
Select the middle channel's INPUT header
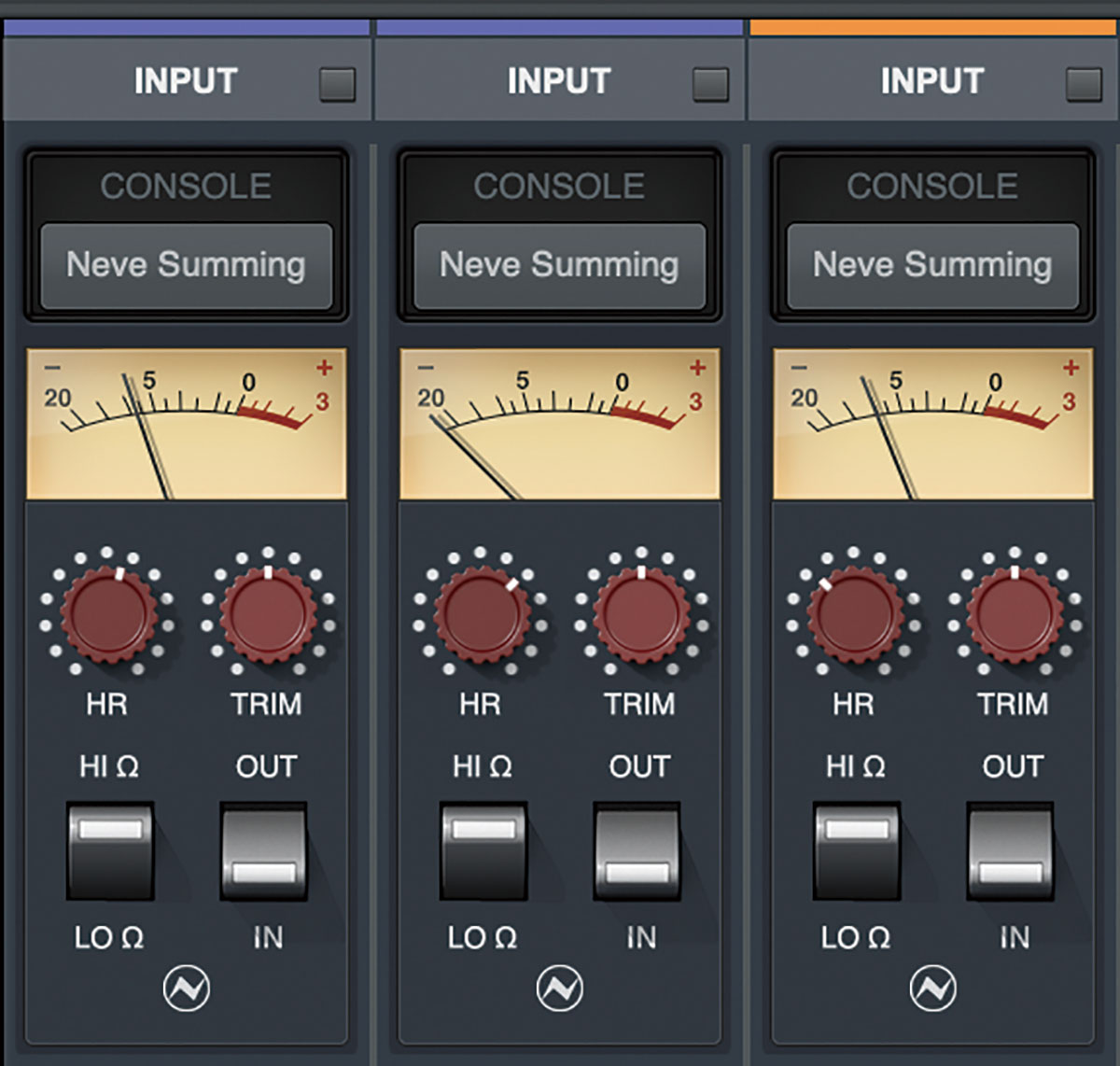pyautogui.click(x=560, y=81)
